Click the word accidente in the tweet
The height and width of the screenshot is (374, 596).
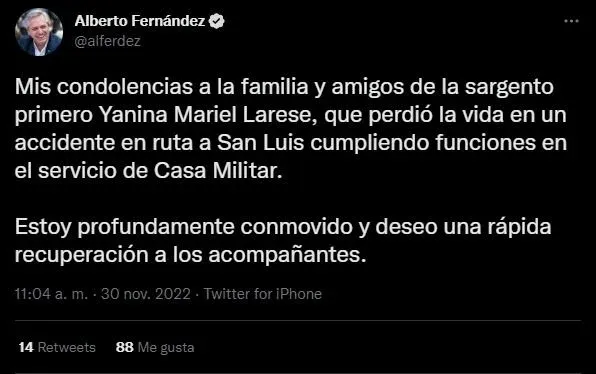tap(65, 143)
